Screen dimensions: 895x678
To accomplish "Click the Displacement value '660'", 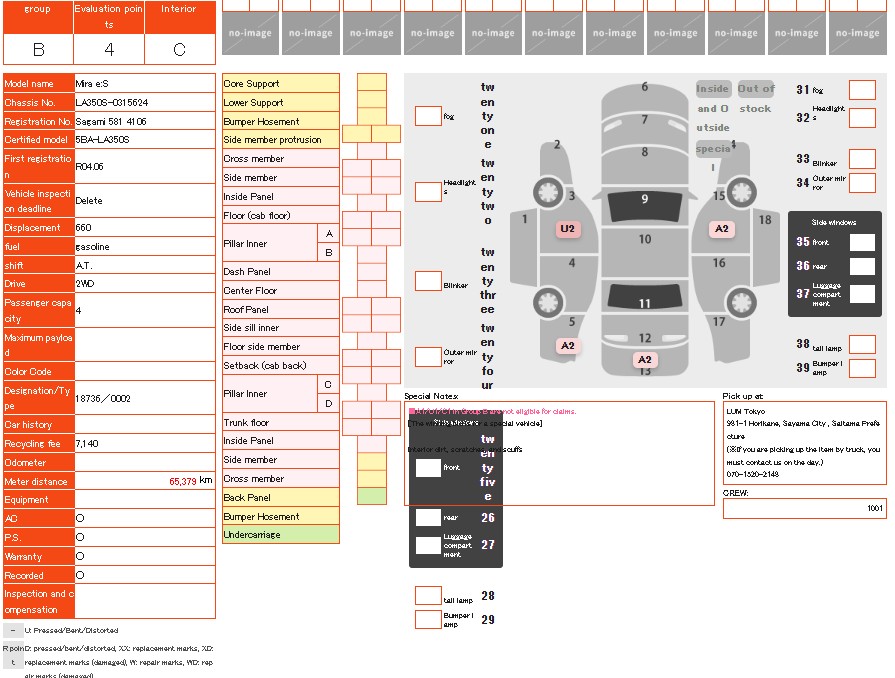I will pos(83,228).
